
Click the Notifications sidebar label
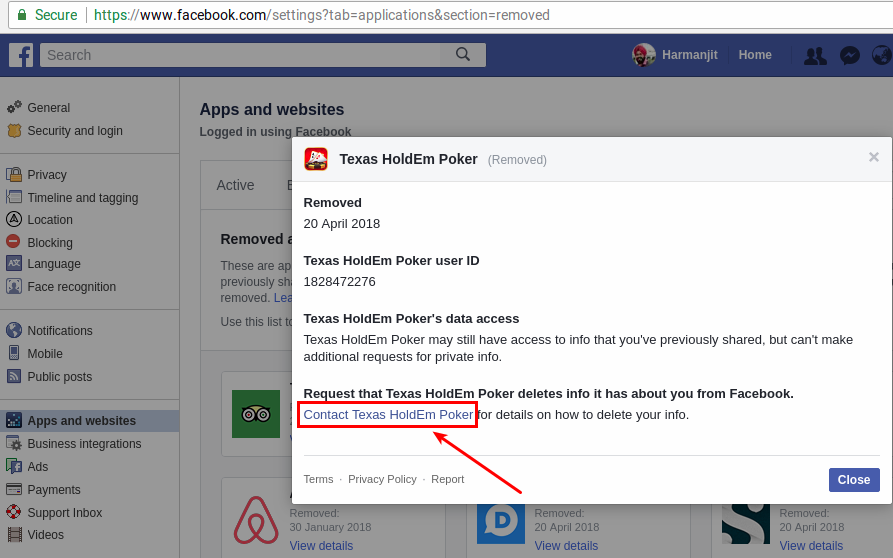coord(60,331)
